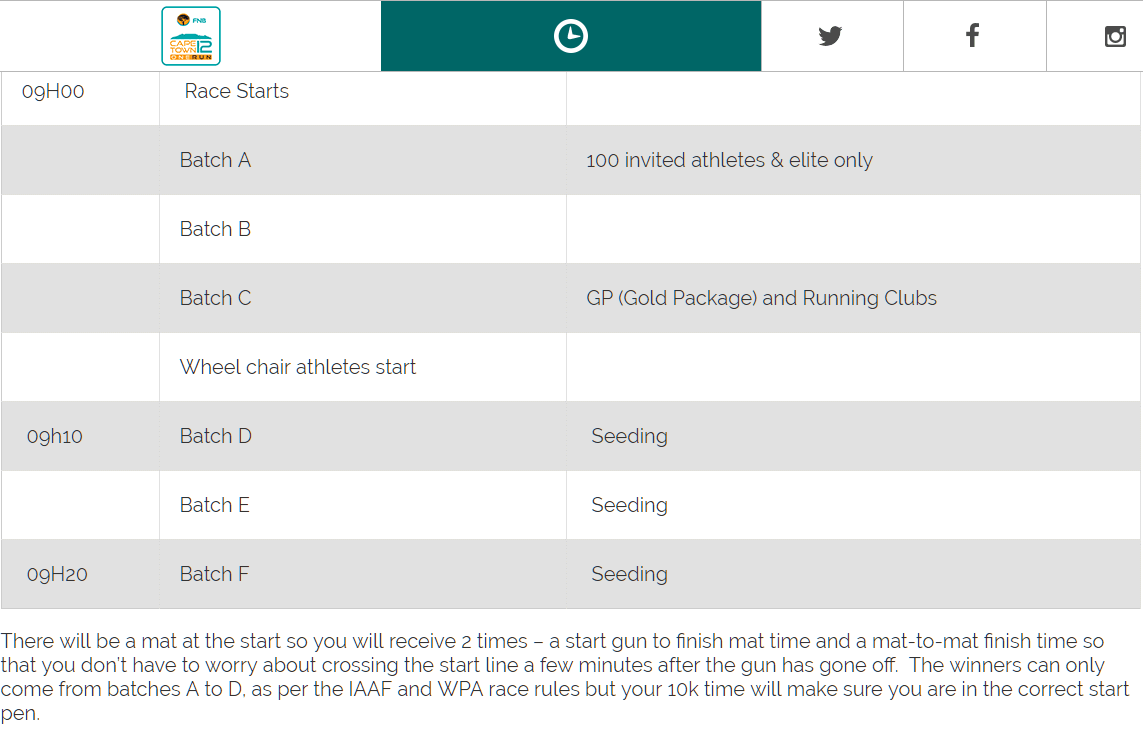
Task: Open the clock schedule tab
Action: (x=571, y=36)
